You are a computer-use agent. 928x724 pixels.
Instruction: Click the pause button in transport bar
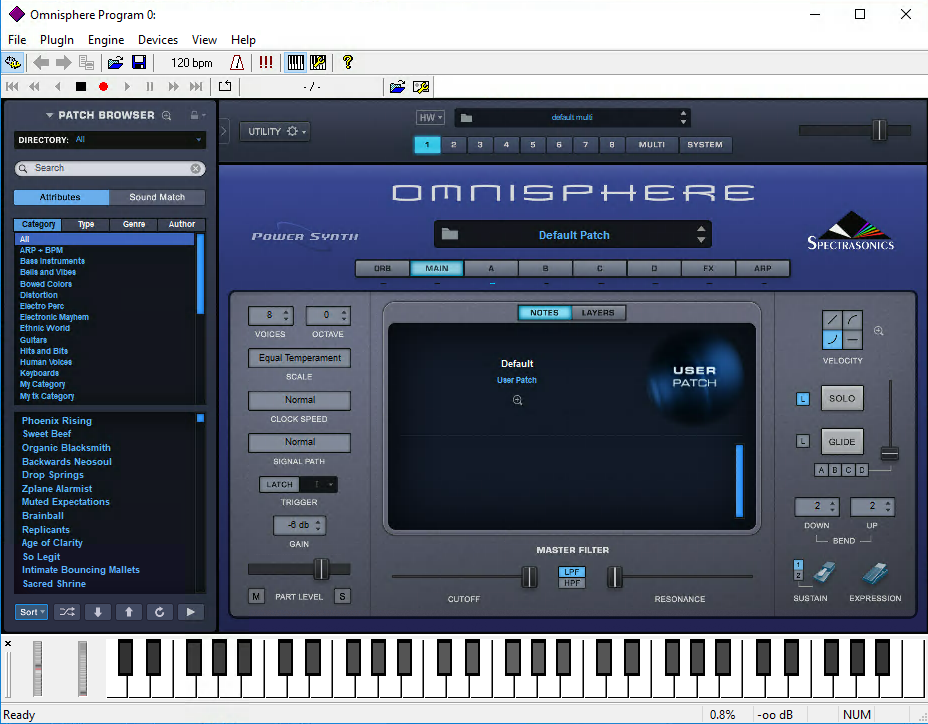150,86
